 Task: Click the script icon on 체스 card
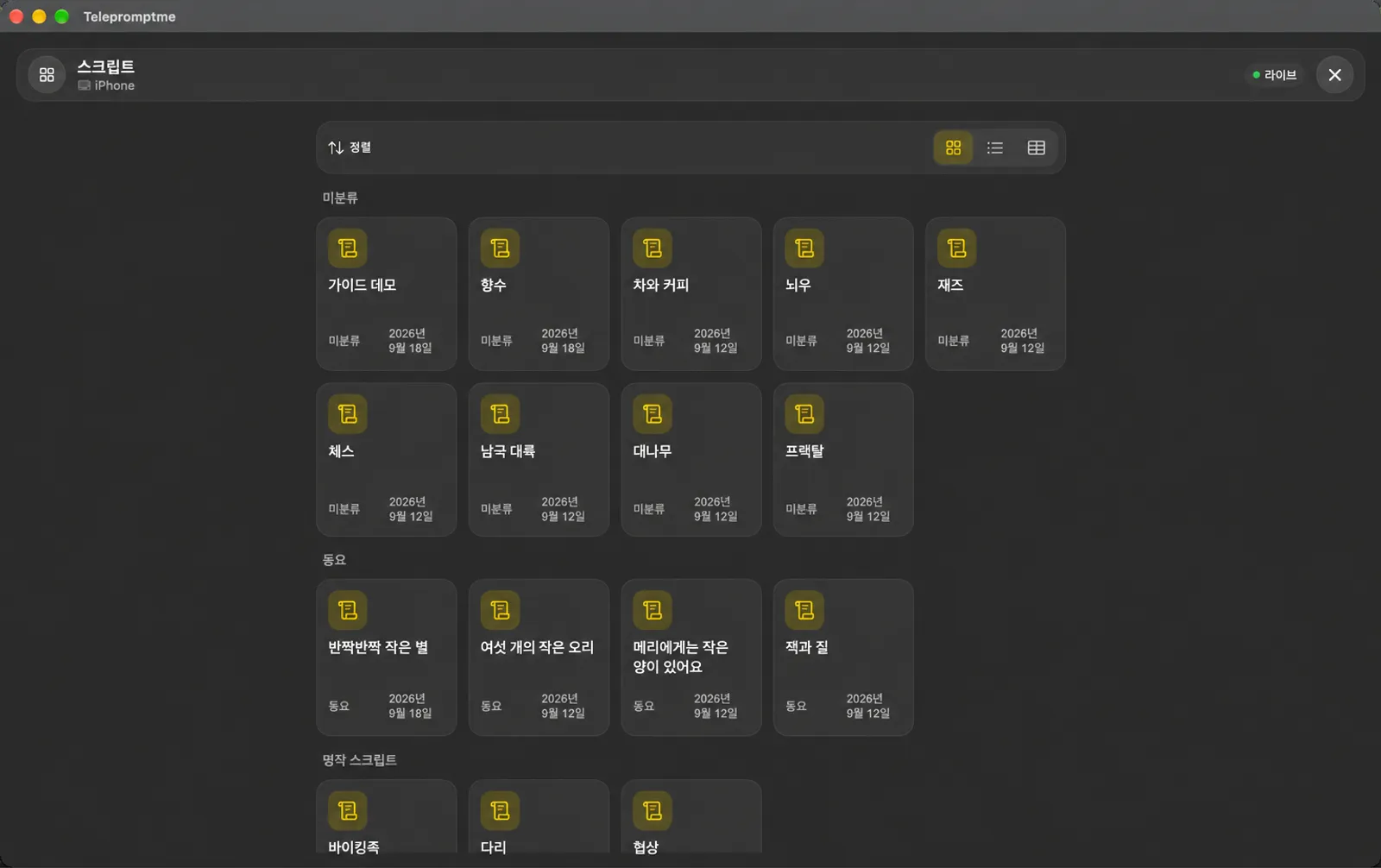[x=348, y=414]
